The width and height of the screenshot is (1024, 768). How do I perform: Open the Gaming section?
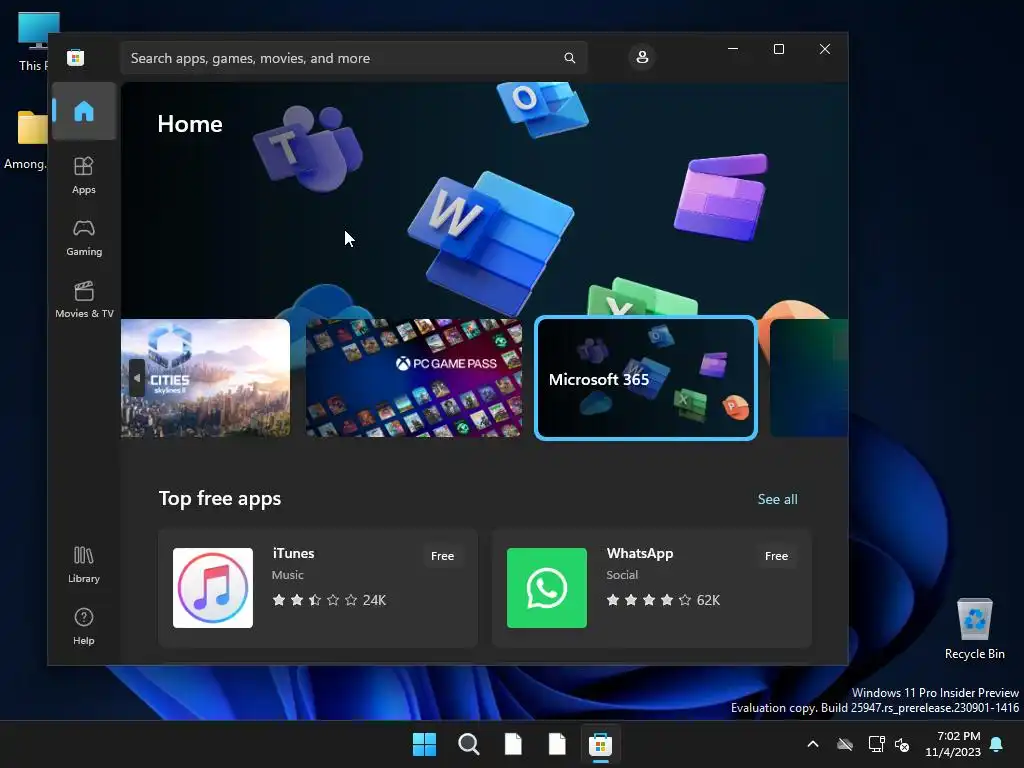(x=84, y=238)
